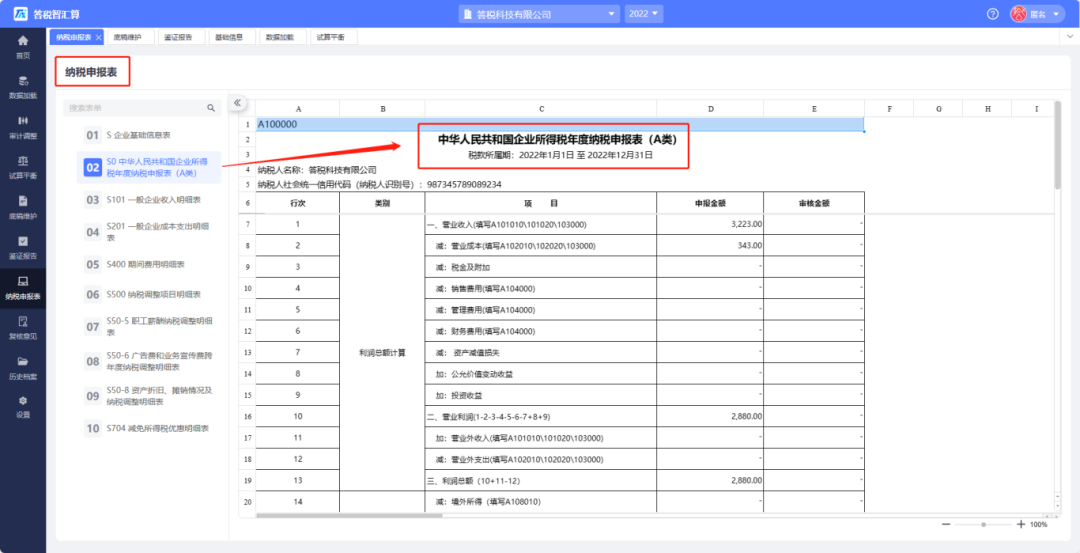Image resolution: width=1080 pixels, height=553 pixels.
Task: Open 设置 in the left sidebar
Action: tap(23, 407)
